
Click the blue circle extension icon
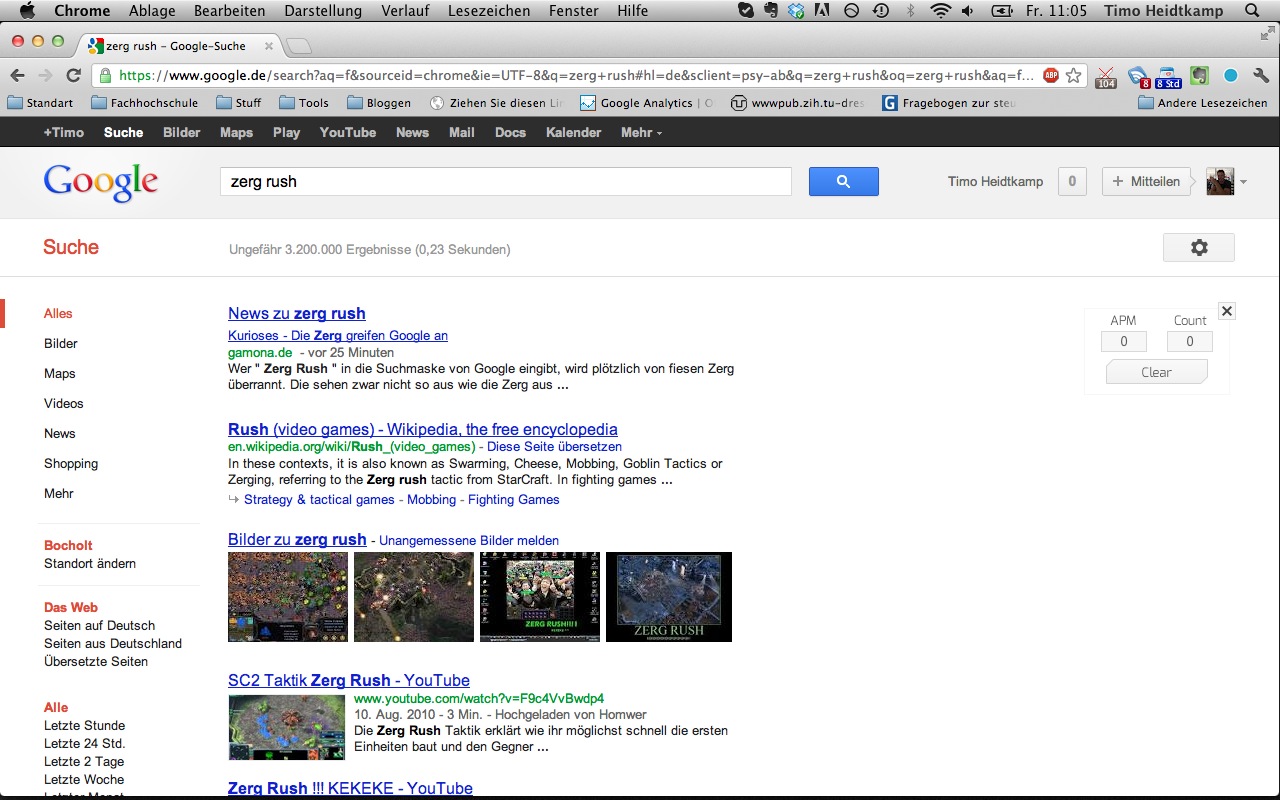(x=1231, y=75)
